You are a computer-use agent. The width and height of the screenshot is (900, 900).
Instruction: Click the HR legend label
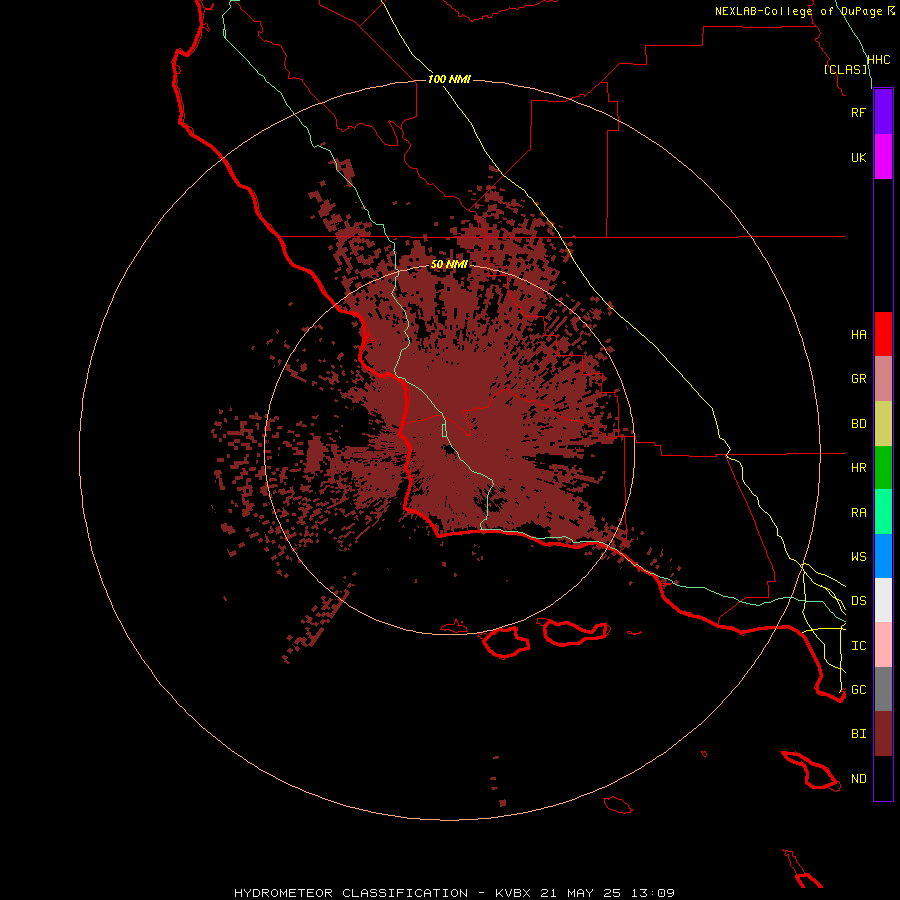(859, 468)
